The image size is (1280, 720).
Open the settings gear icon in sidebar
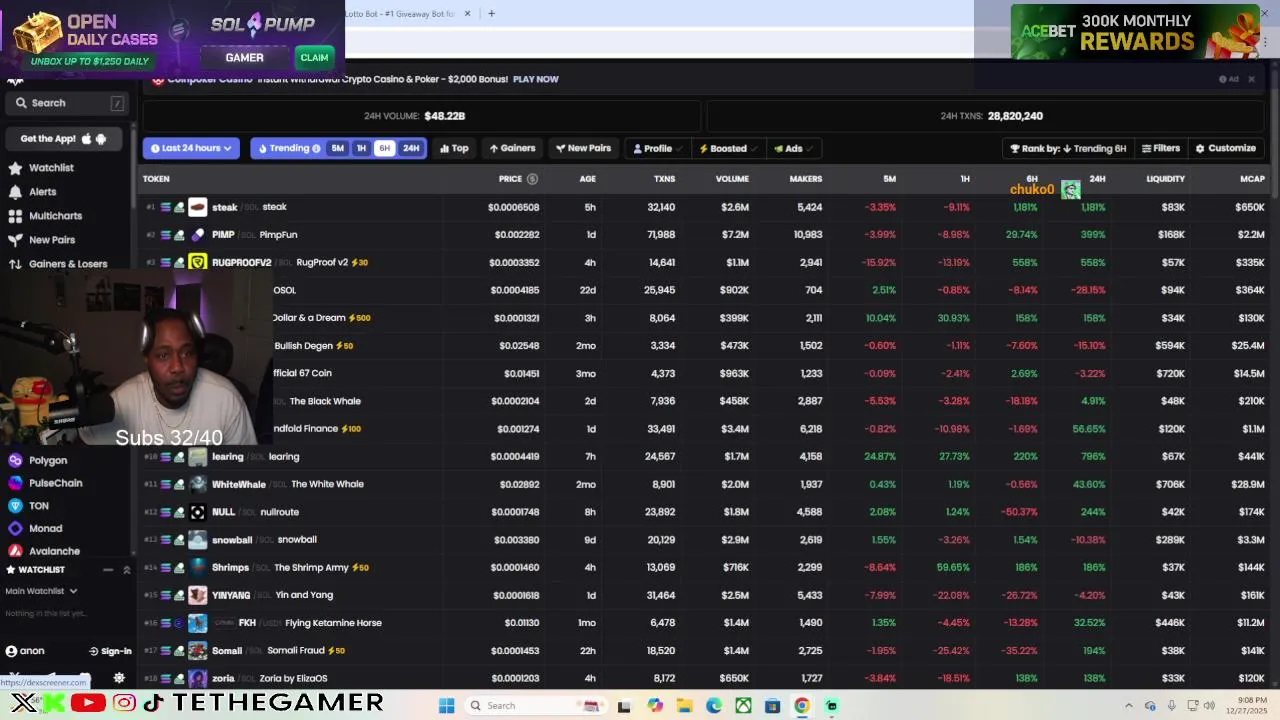(x=119, y=678)
